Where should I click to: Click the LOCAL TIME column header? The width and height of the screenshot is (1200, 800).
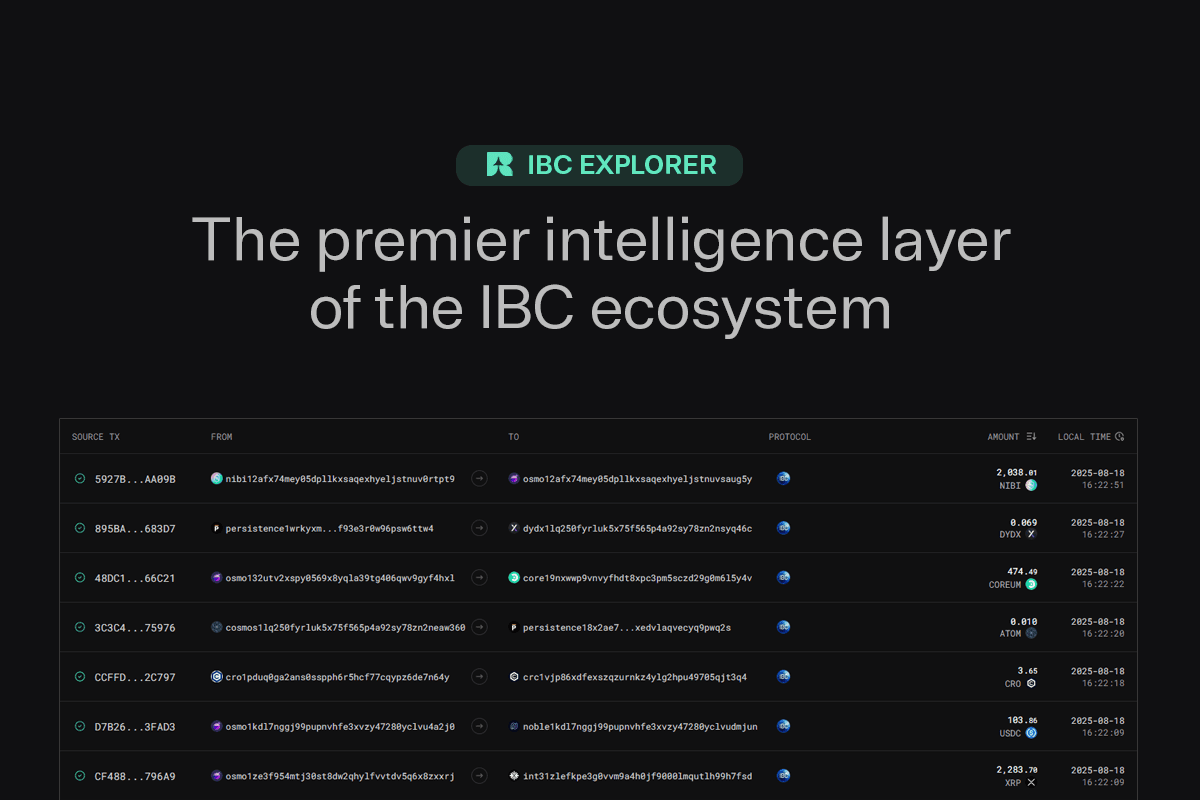pyautogui.click(x=1084, y=437)
